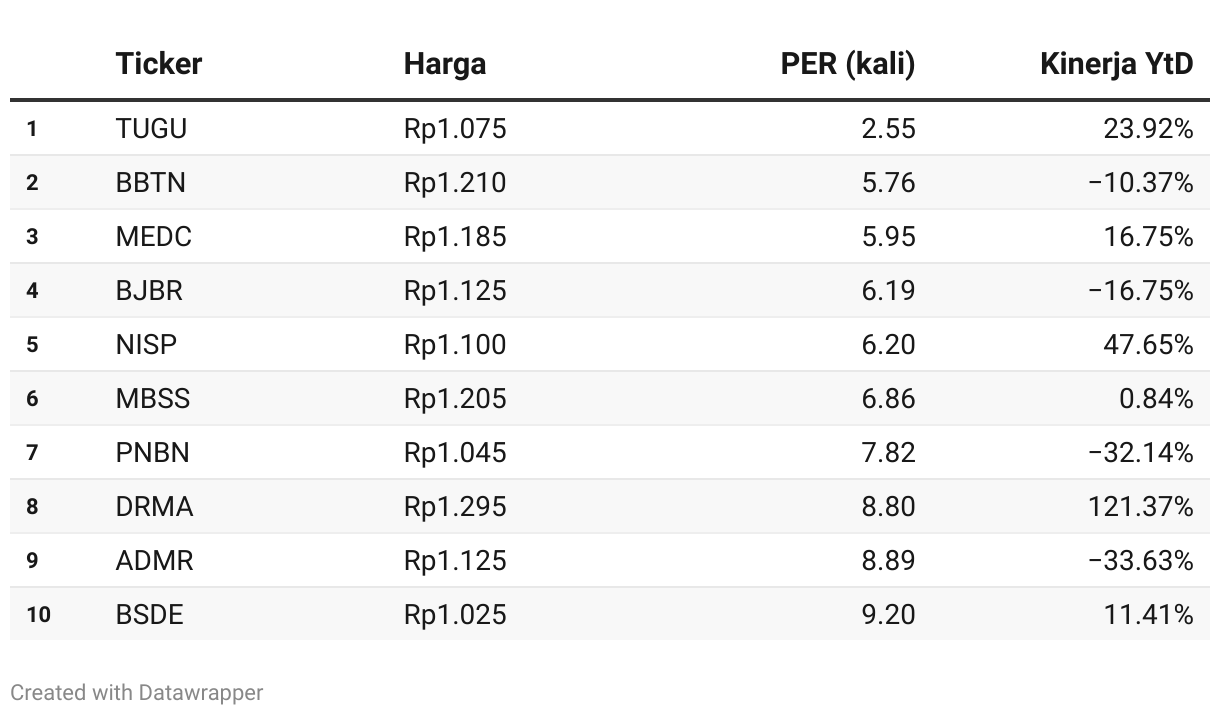Open the Created with Datawrapper link

(x=137, y=692)
